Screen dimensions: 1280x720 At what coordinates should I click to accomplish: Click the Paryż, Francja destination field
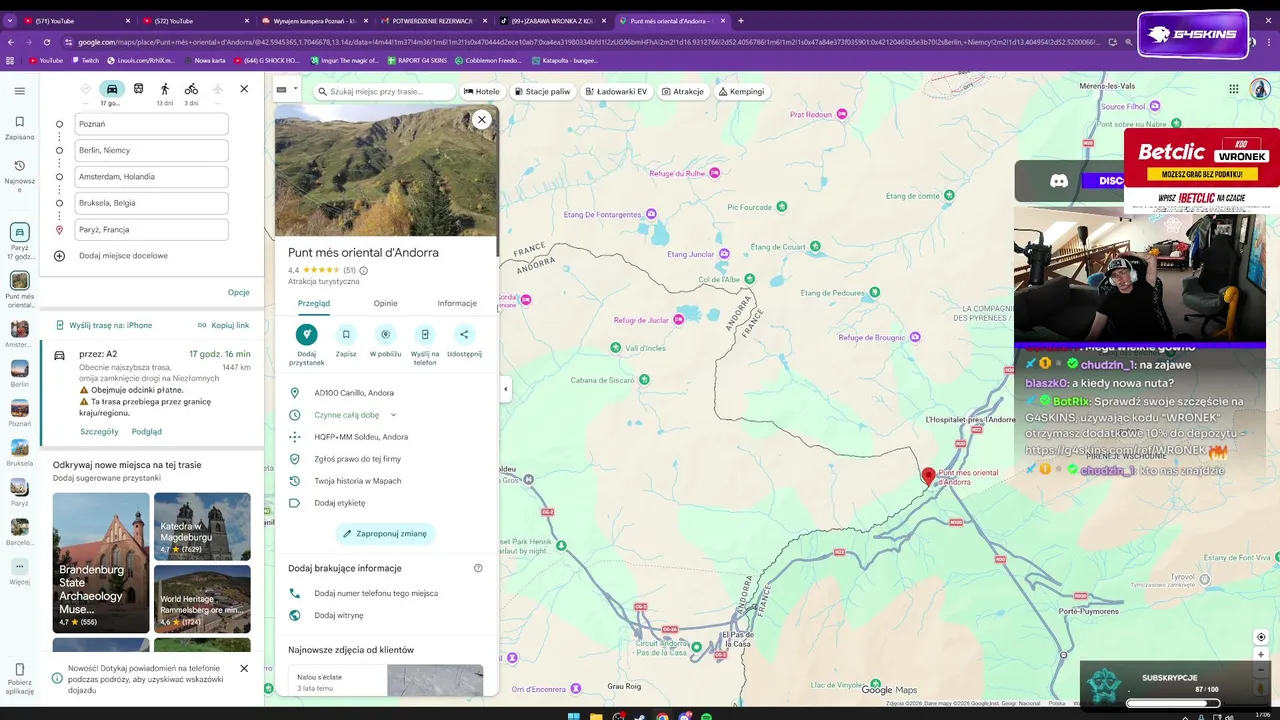point(151,230)
